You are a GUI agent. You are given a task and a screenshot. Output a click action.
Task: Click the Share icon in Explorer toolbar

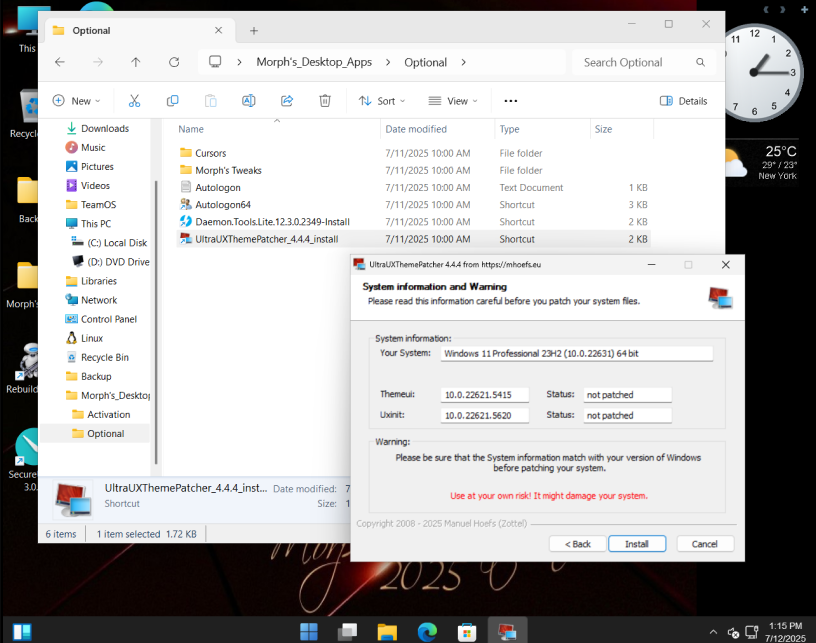tap(287, 101)
